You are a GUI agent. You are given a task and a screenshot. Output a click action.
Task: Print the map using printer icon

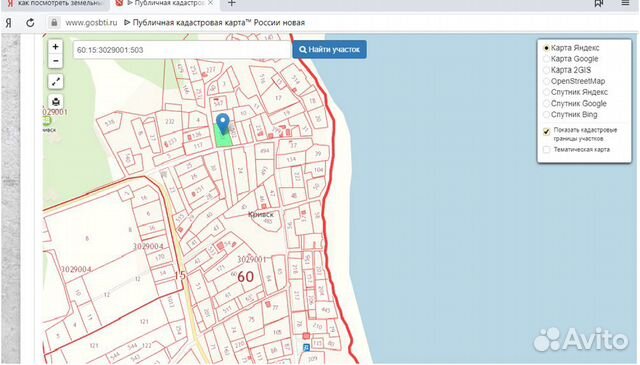click(x=56, y=101)
